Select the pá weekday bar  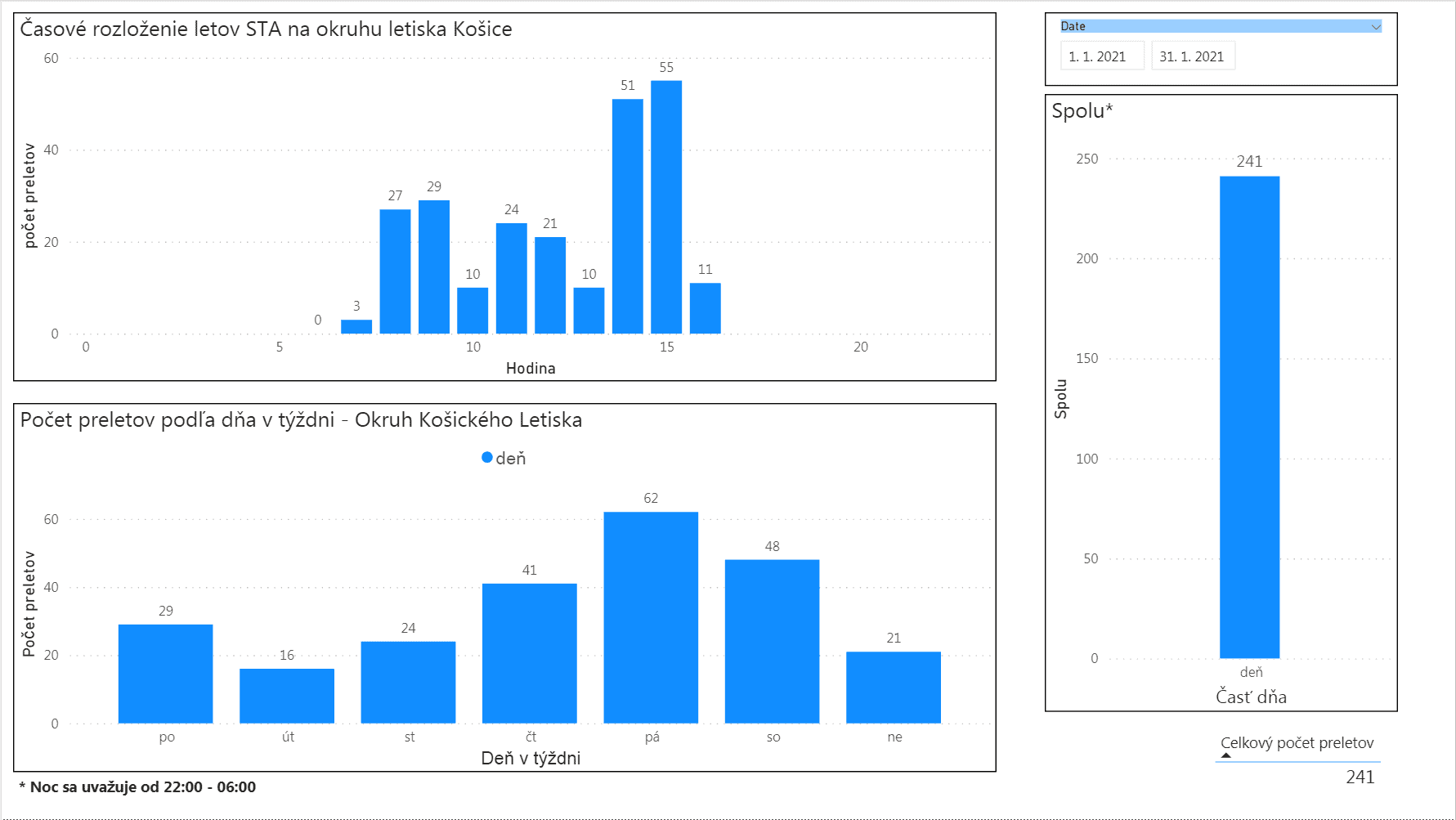[651, 617]
